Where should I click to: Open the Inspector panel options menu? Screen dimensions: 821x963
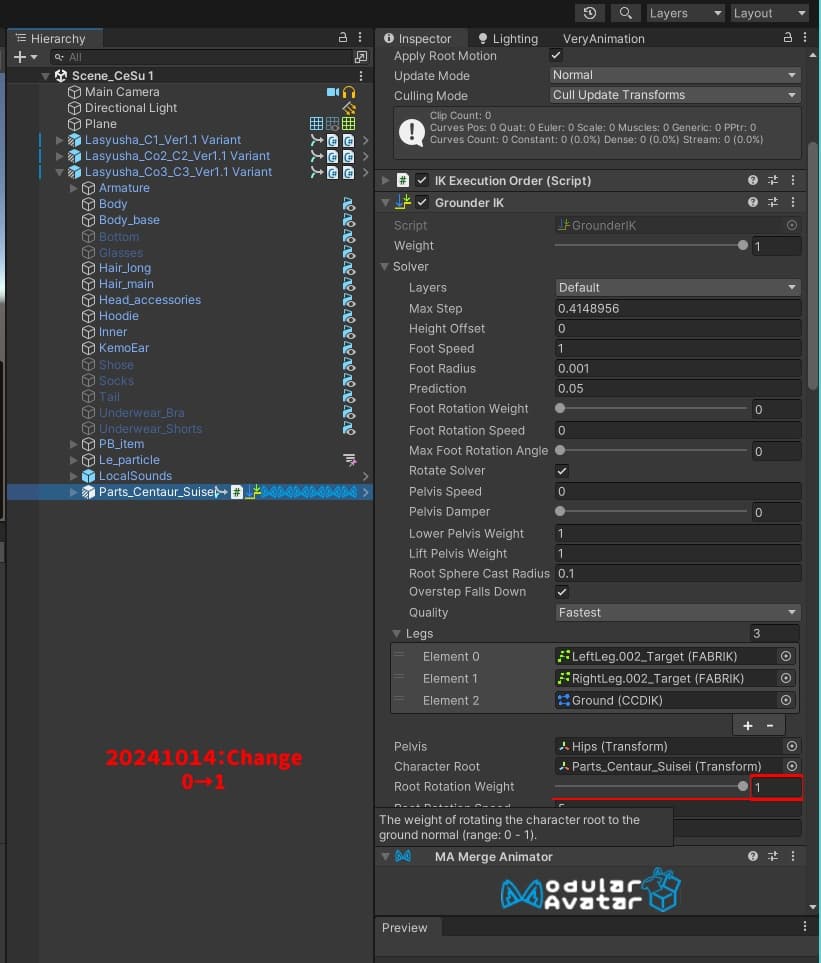(x=805, y=38)
